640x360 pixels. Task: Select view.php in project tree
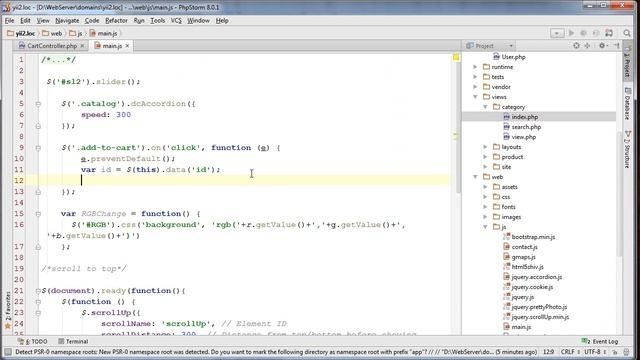pos(519,137)
